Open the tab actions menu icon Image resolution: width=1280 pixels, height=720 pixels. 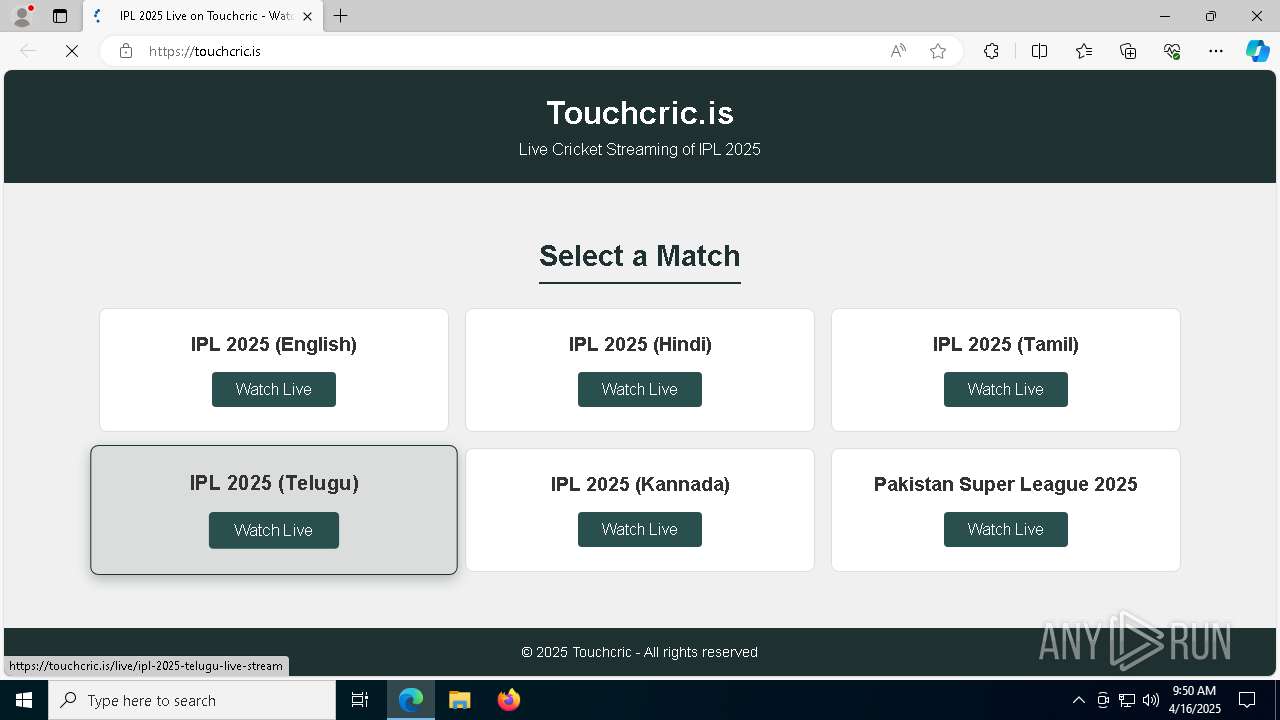point(60,16)
